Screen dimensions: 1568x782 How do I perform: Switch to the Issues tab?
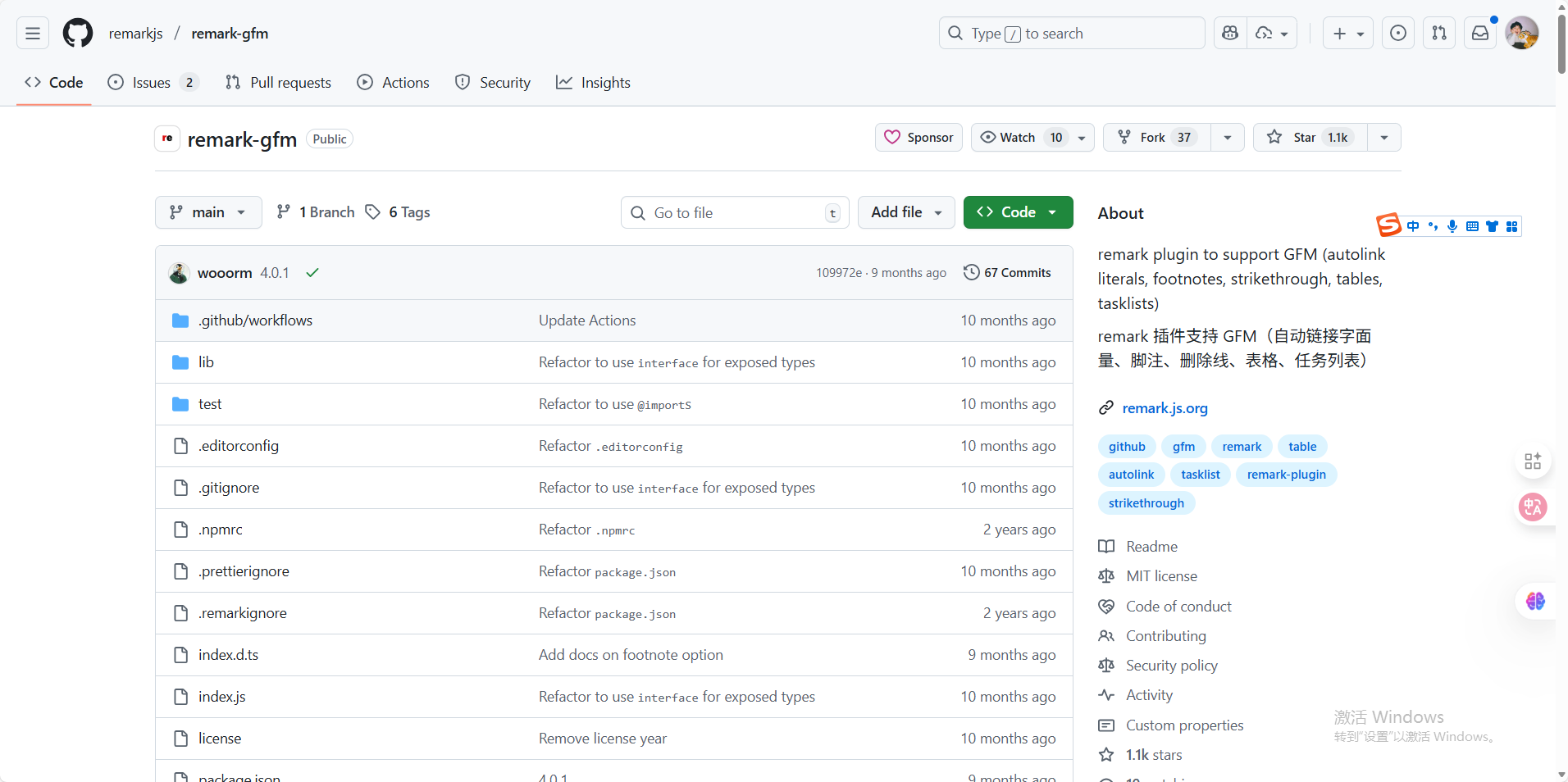[153, 83]
